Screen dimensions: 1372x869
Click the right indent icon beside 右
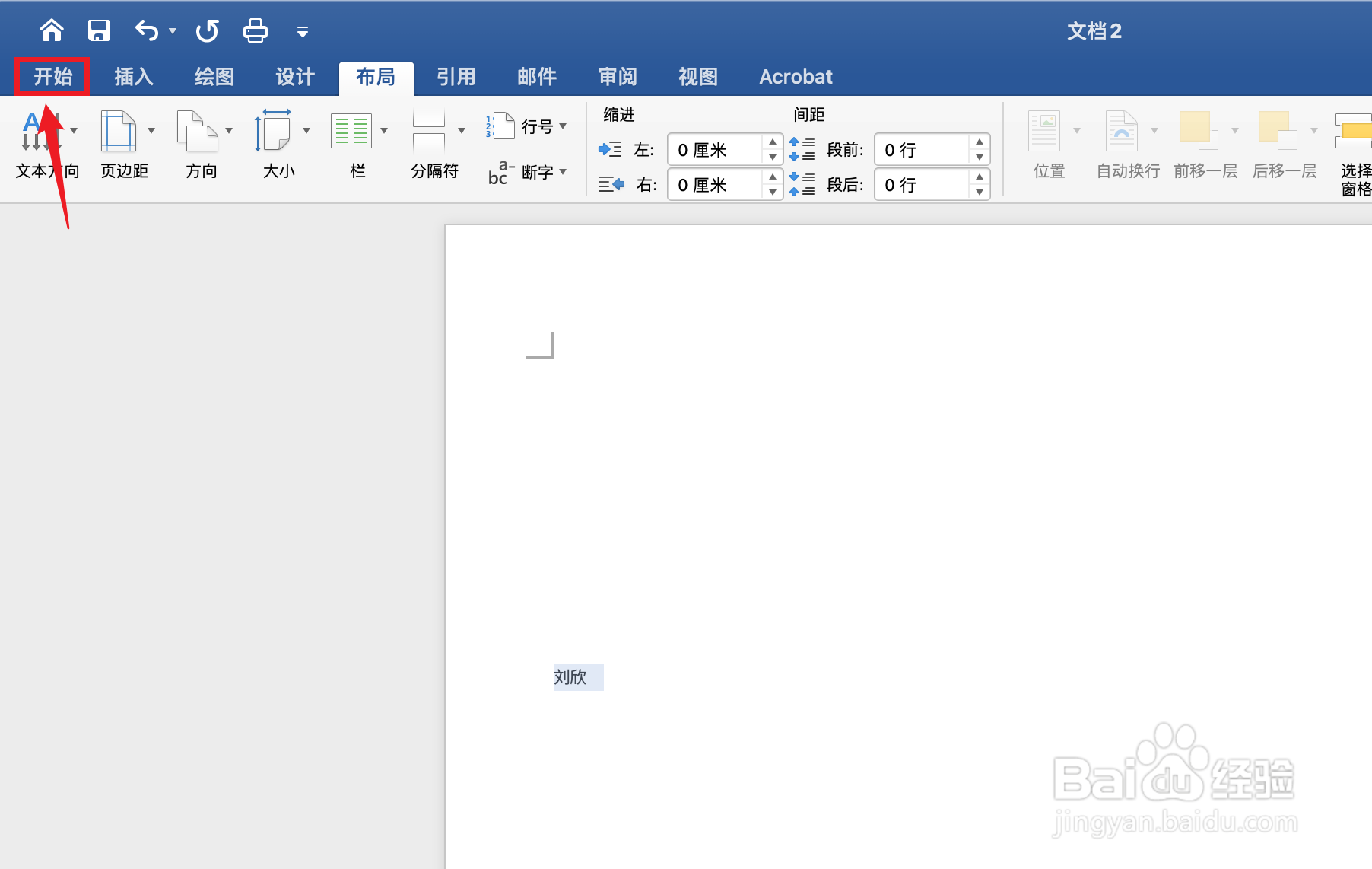(x=611, y=184)
